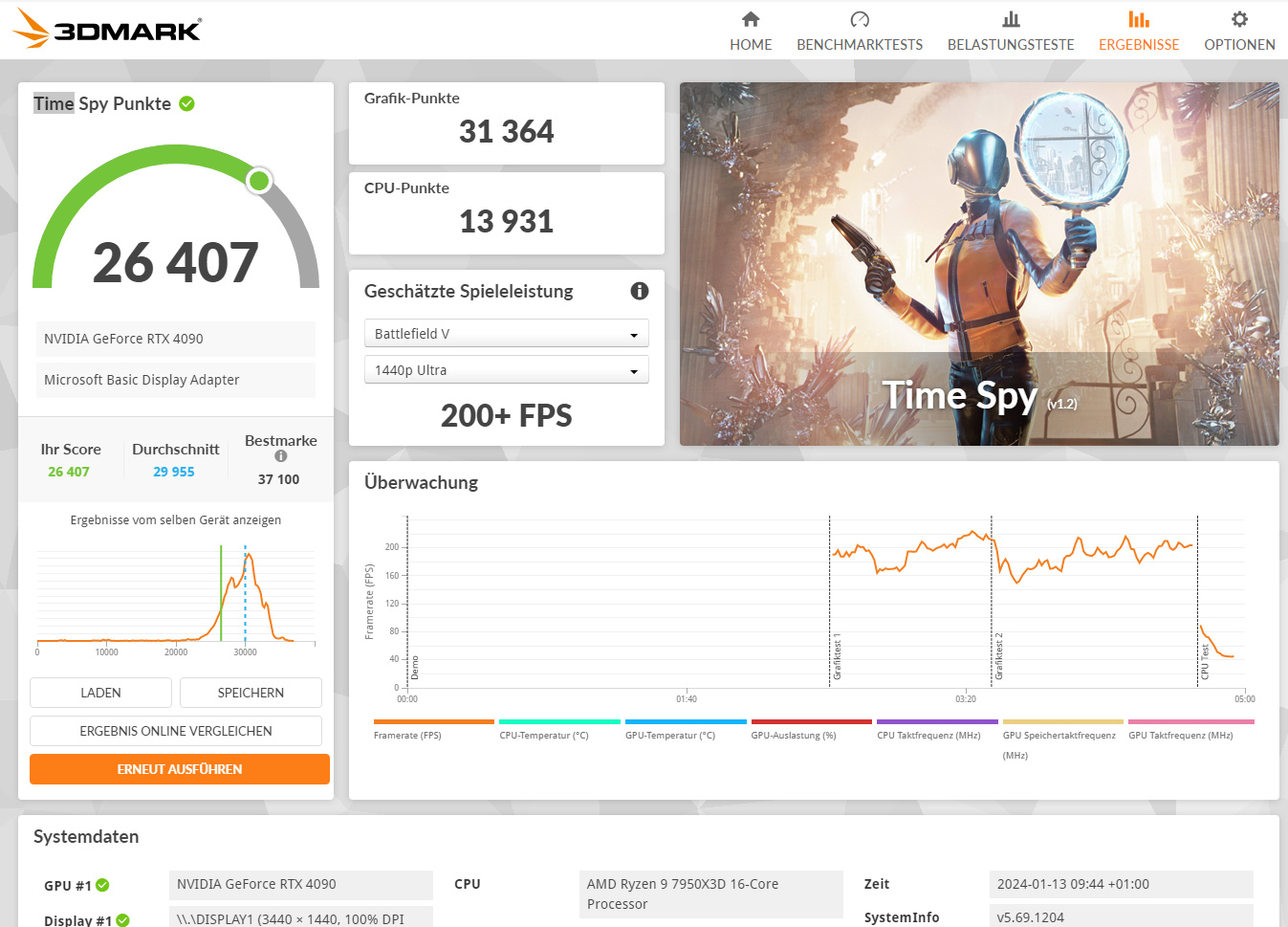Click the LADEN button
The image size is (1288, 927).
pos(100,693)
